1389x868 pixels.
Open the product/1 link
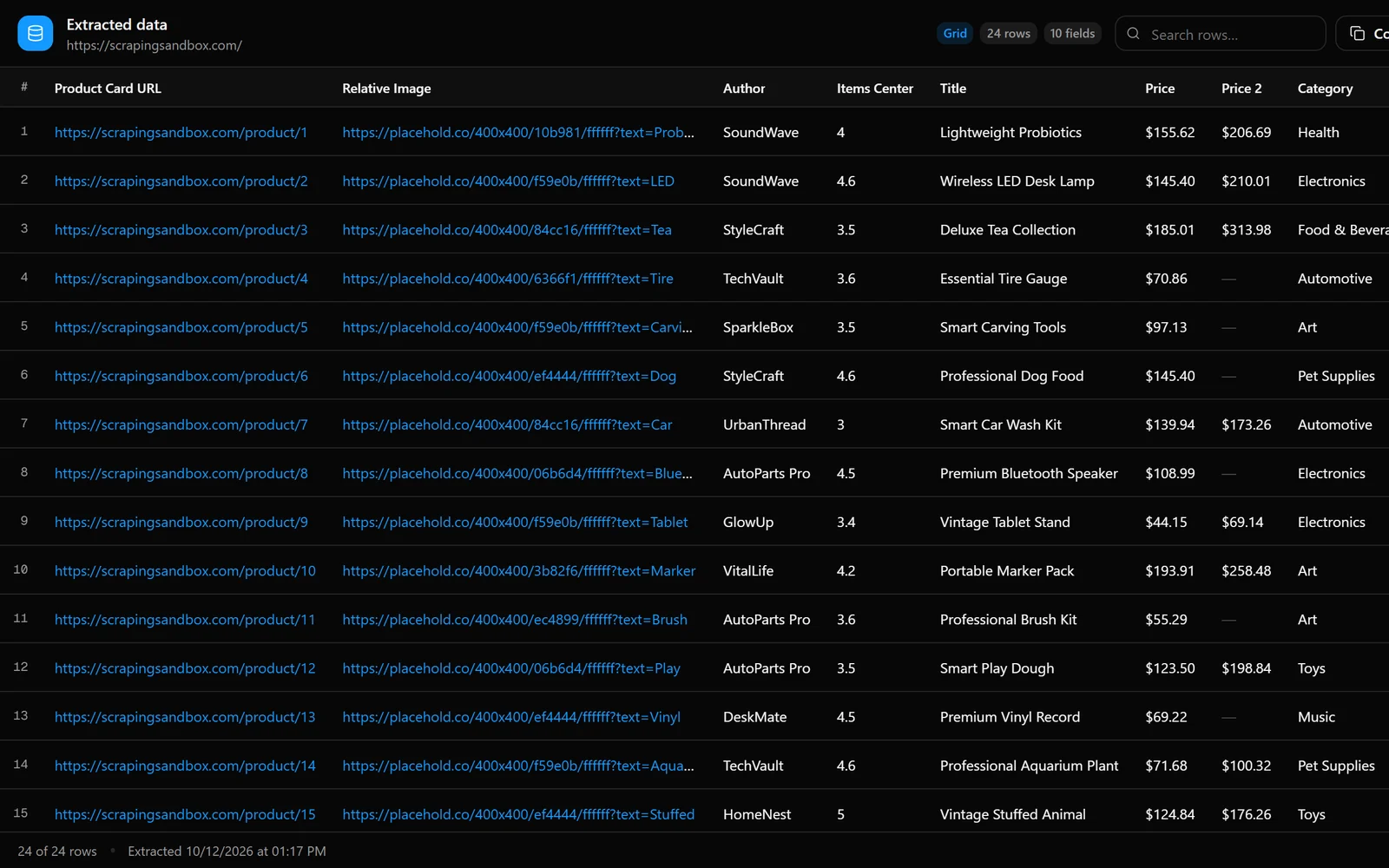click(181, 133)
